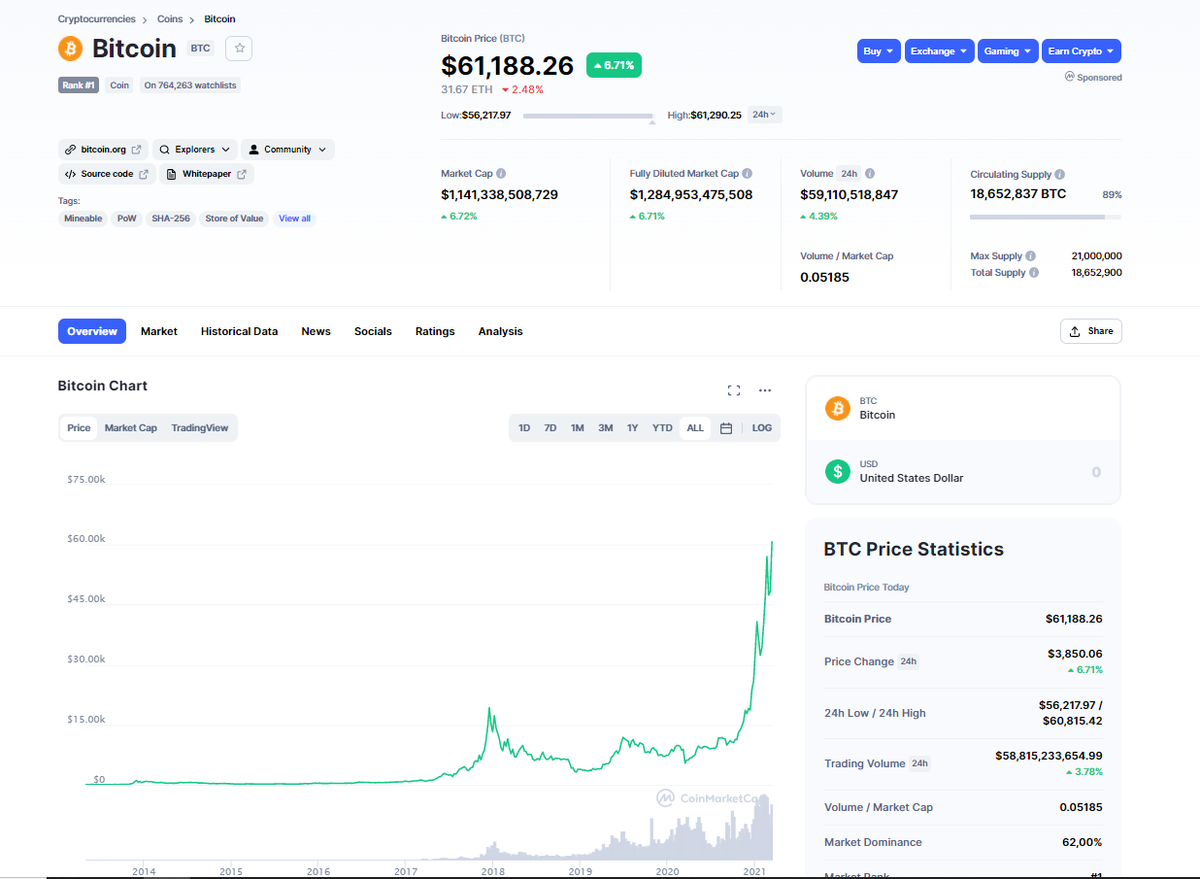Select Market Cap chart view
Screen dimensions: 1200x879
point(131,428)
